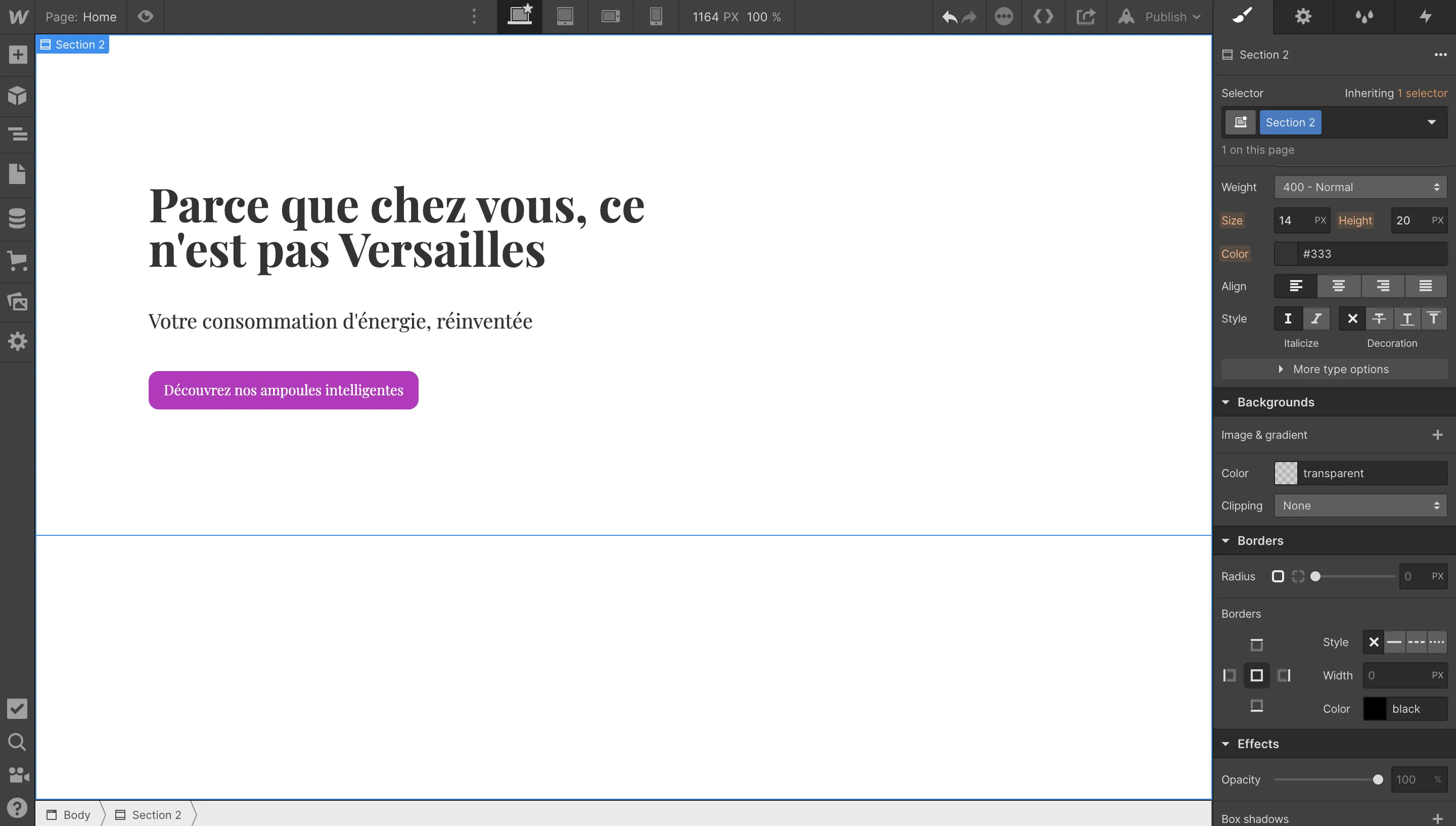Open the export code brackets icon

(1043, 17)
